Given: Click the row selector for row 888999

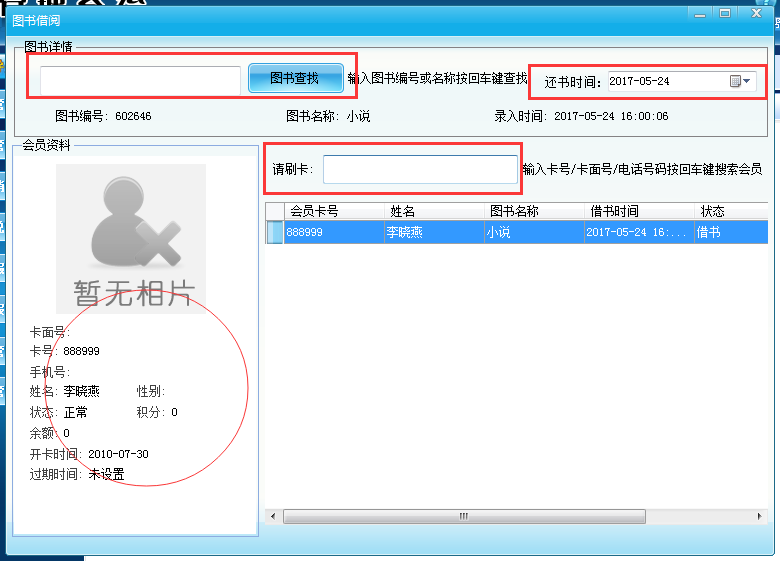Looking at the screenshot, I should click(x=275, y=232).
